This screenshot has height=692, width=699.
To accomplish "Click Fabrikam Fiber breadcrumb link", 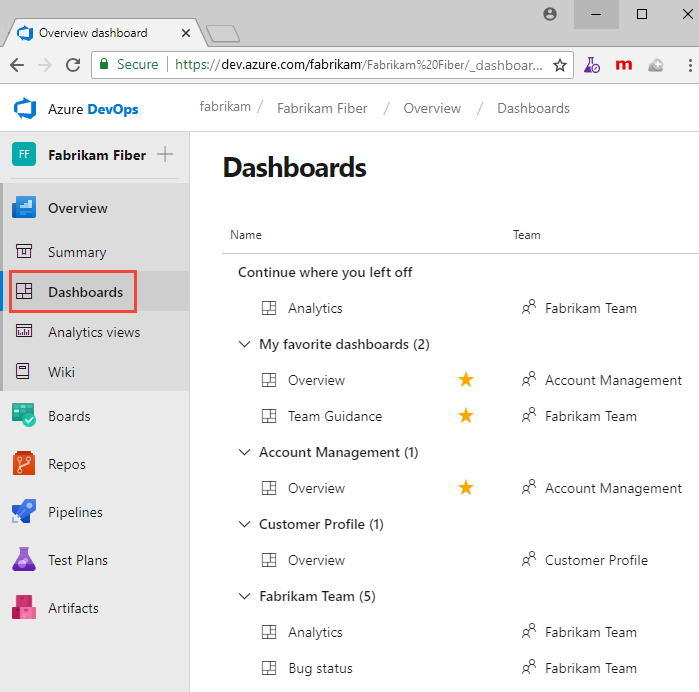I will point(322,108).
